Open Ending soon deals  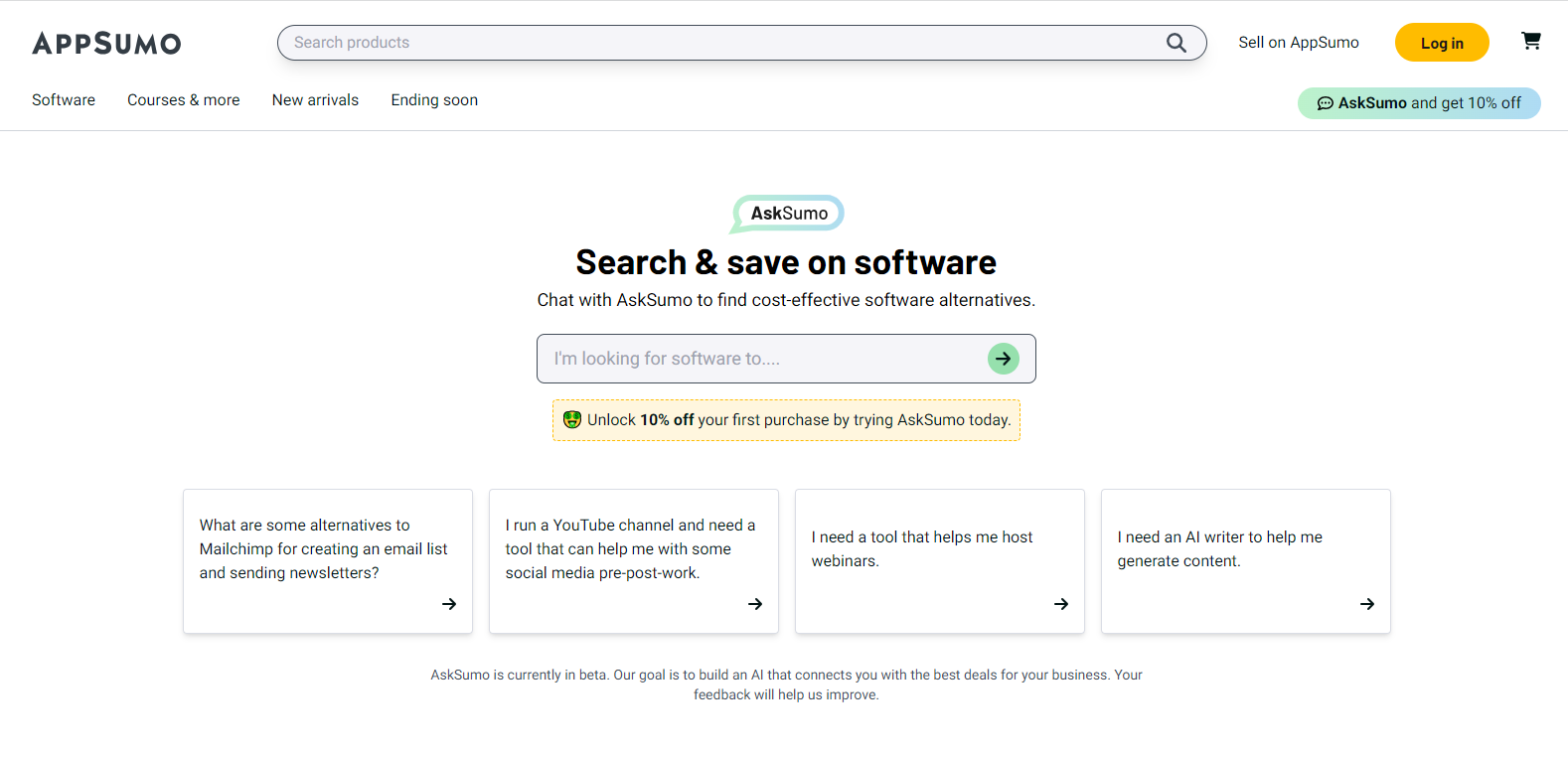(x=434, y=100)
